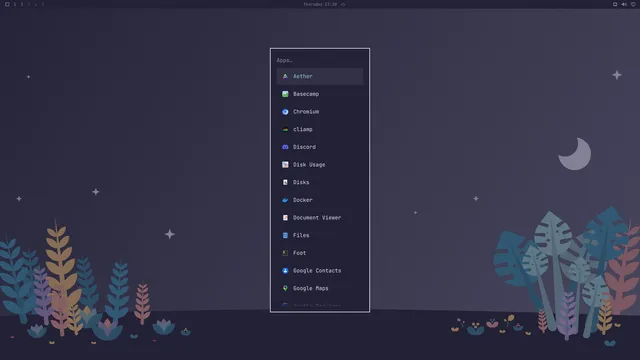Screen dimensions: 640x360
Task: Select the cliamp entry
Action: click(x=320, y=129)
